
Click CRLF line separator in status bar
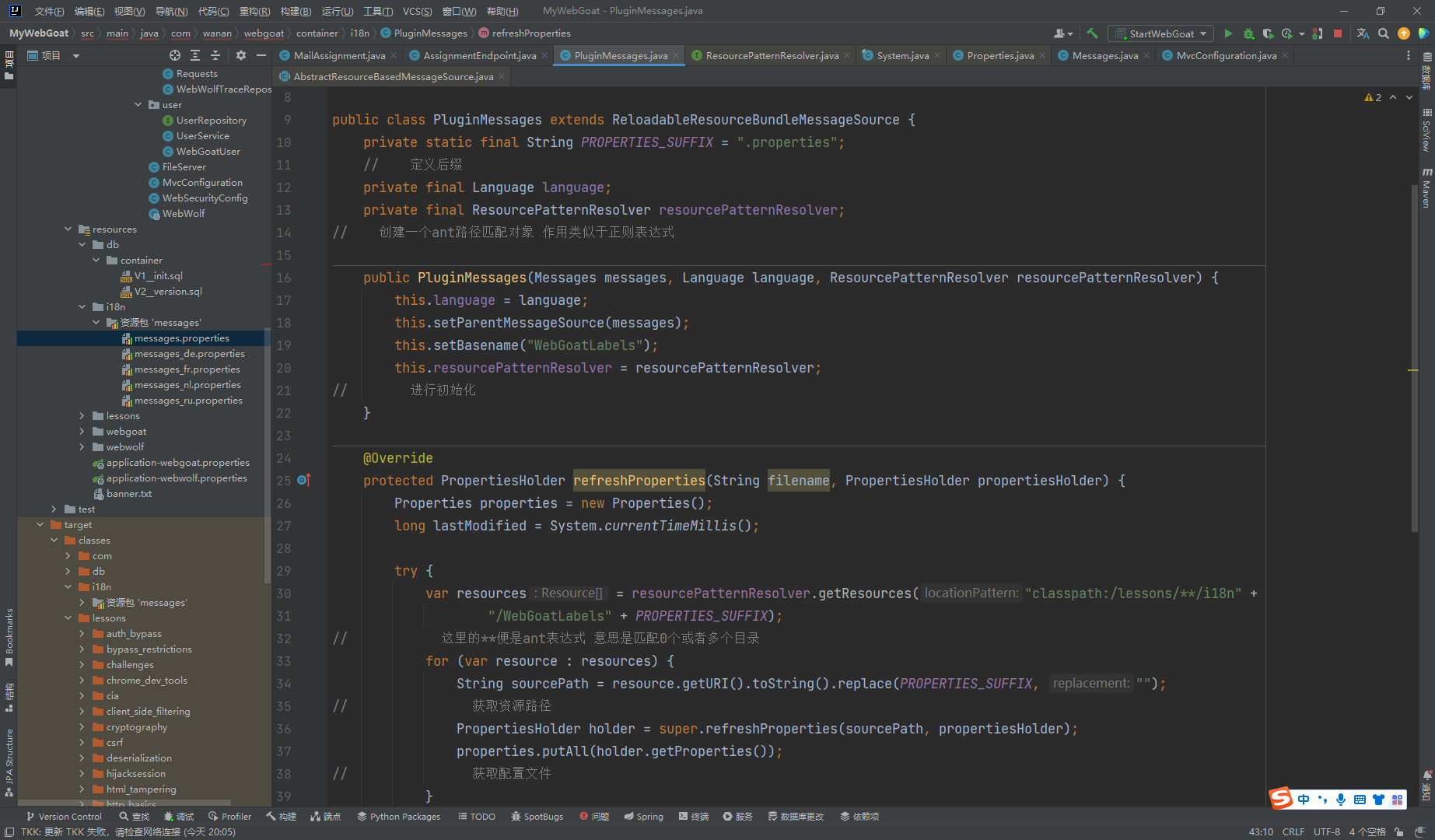pyautogui.click(x=1293, y=831)
